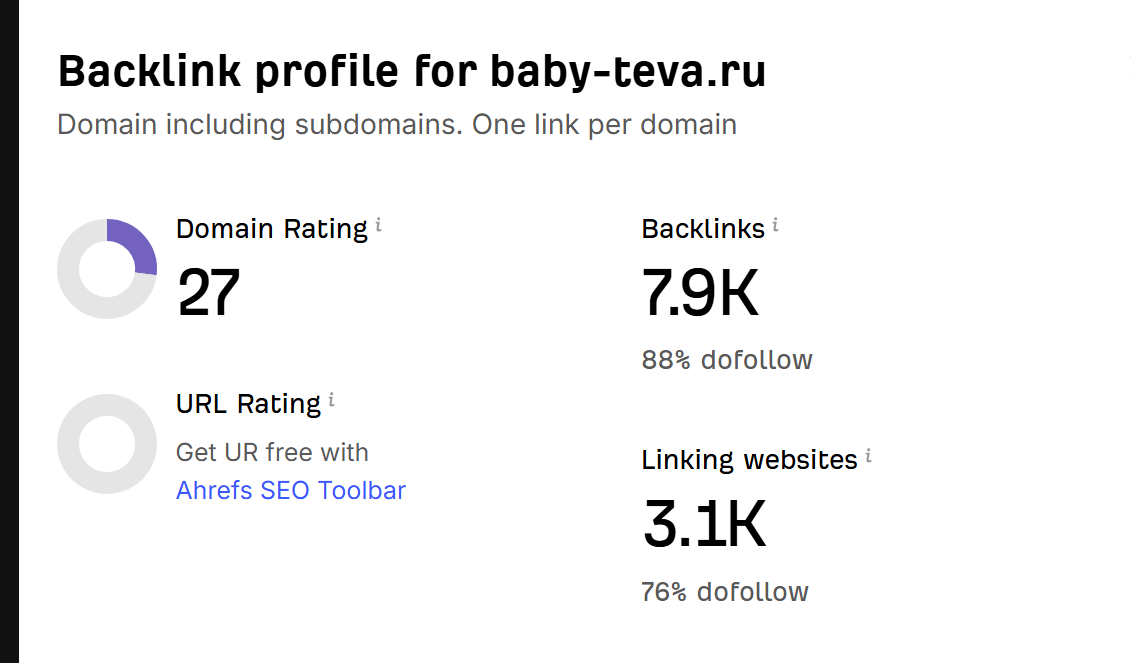Click the URL Rating label
The image size is (1131, 663).
pos(248,404)
